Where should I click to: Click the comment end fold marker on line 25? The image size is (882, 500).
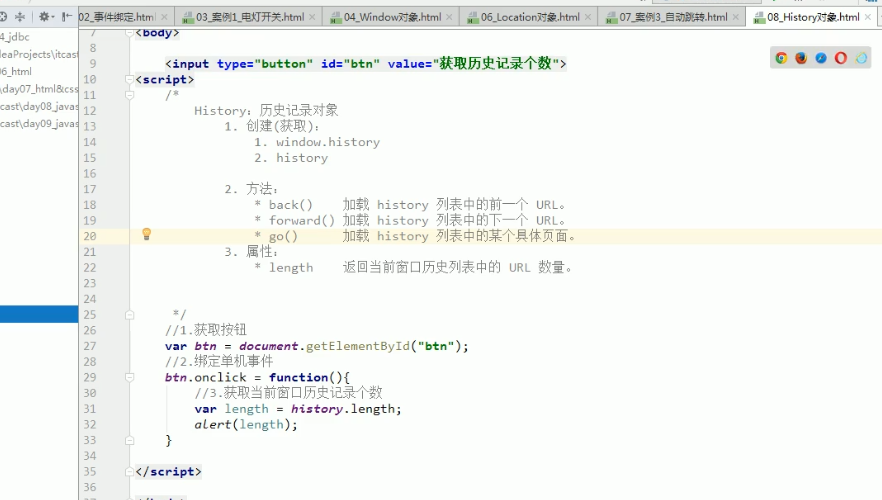pyautogui.click(x=129, y=315)
